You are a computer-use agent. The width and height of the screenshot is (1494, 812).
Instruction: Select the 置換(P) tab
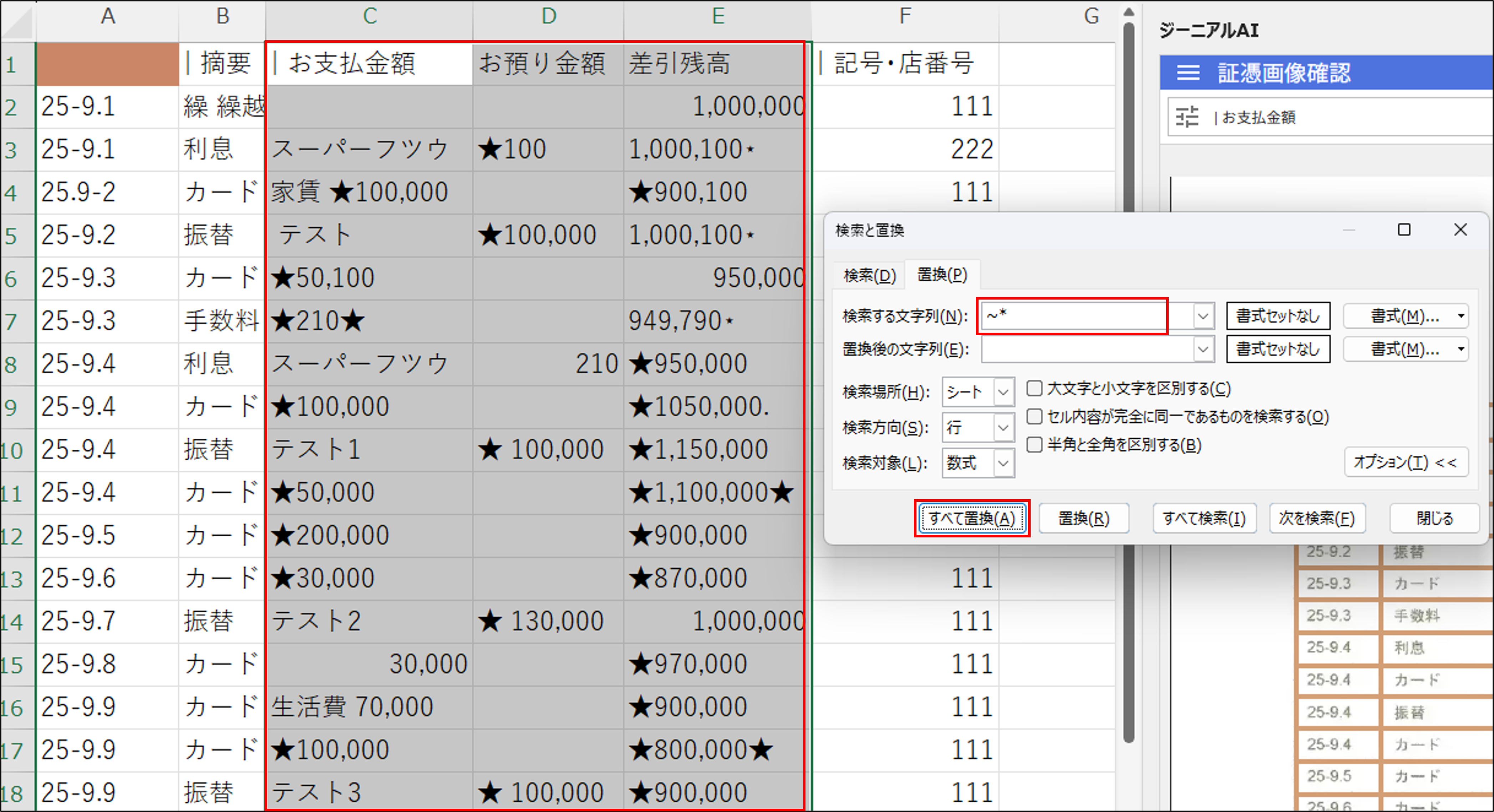pos(942,275)
